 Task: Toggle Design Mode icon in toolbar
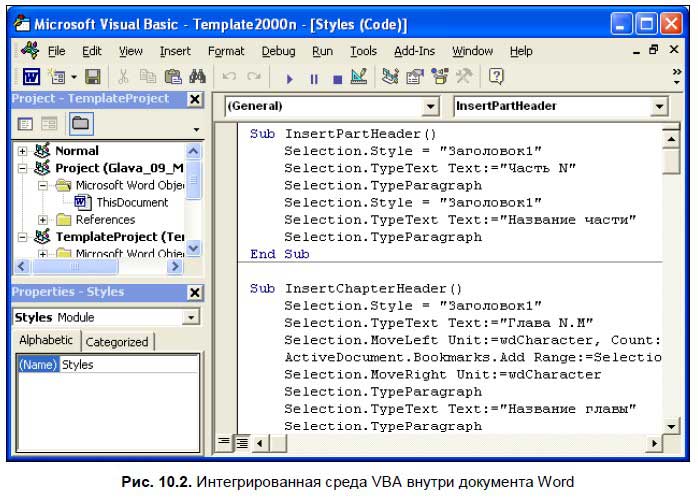pyautogui.click(x=358, y=77)
